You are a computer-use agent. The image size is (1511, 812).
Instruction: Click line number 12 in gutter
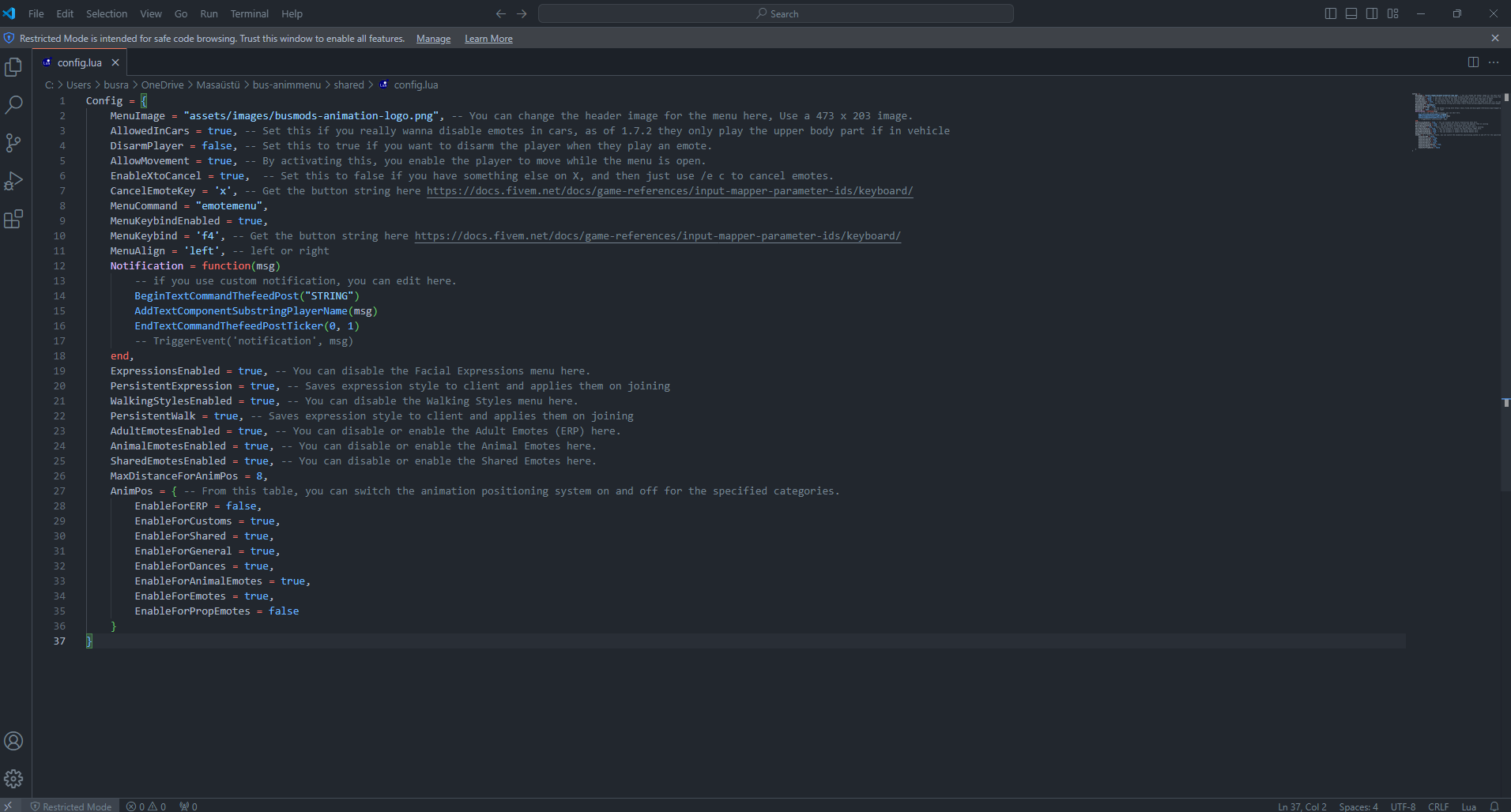(x=59, y=266)
